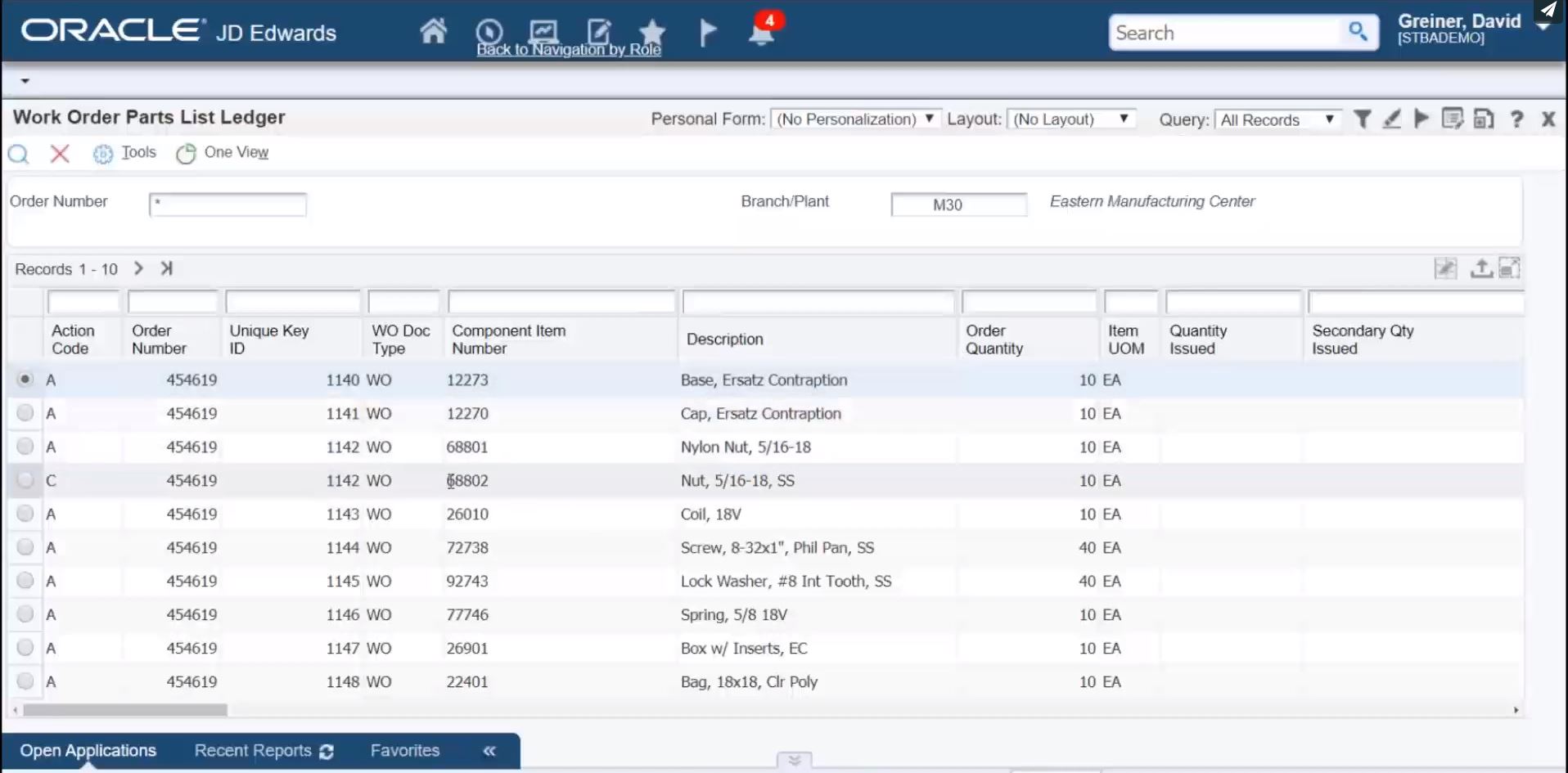The height and width of the screenshot is (773, 1568).
Task: Switch to the Recent Reports tab
Action: 252,750
